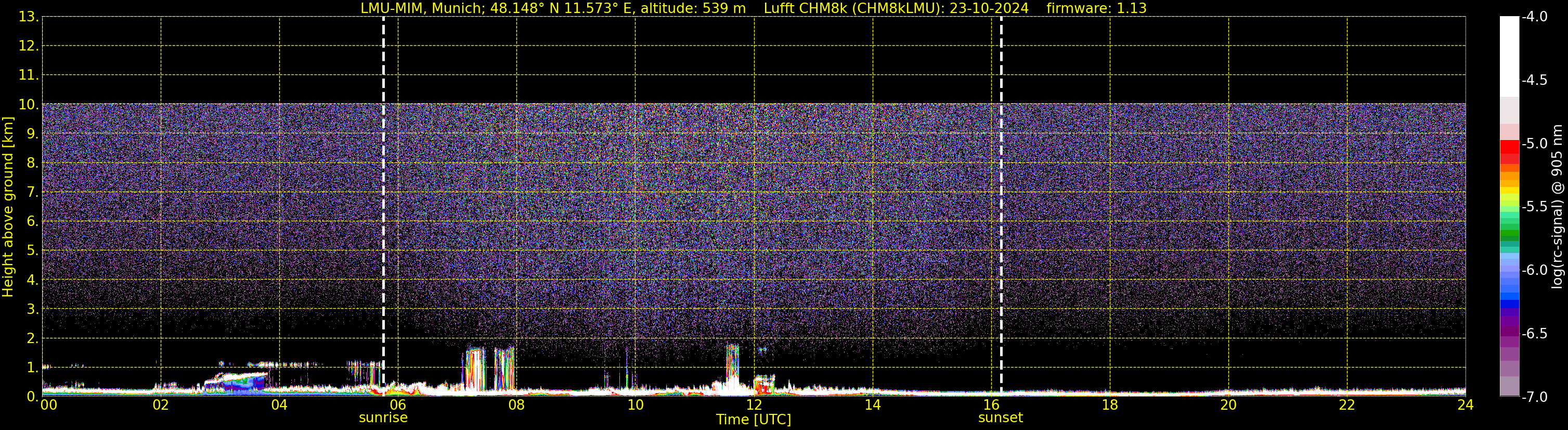Click the time axis tick "18"
The image size is (1568, 430).
[x=1110, y=405]
